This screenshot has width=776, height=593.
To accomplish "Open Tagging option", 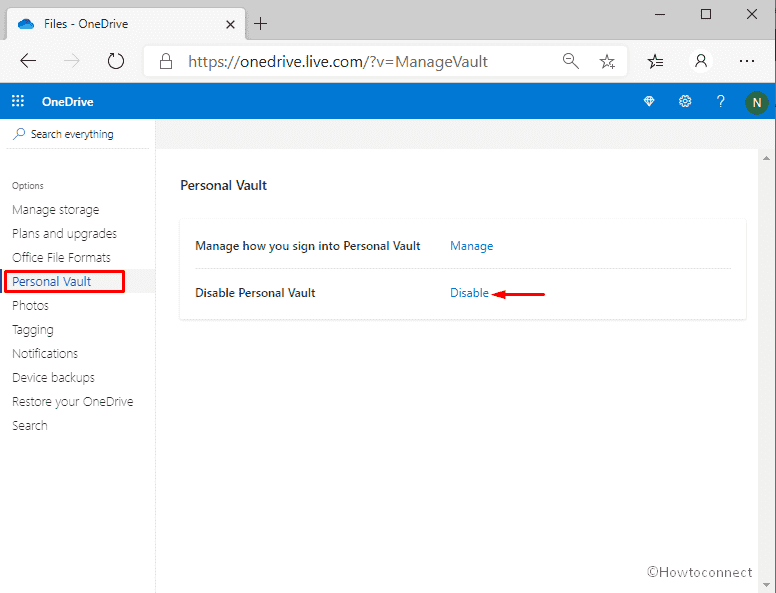I will click(33, 330).
